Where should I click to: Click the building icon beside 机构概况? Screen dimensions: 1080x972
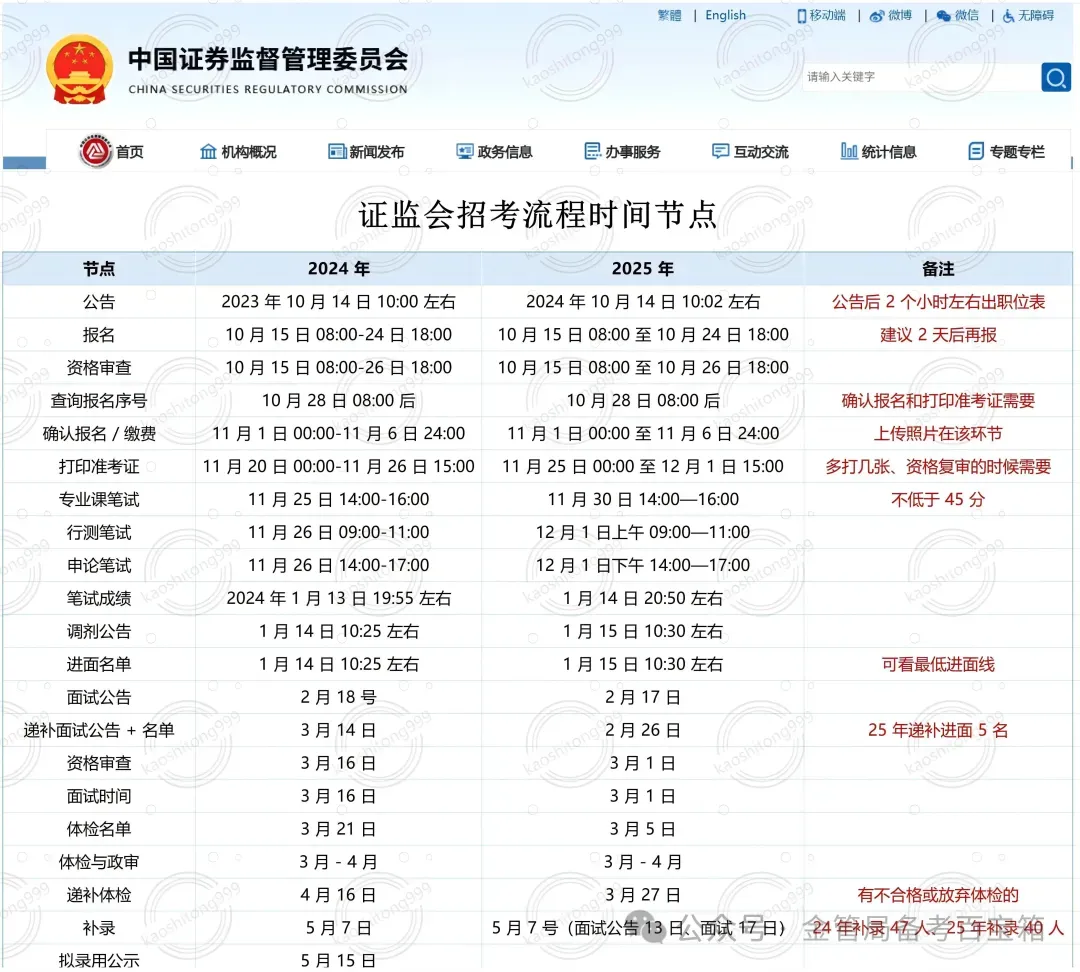point(208,152)
